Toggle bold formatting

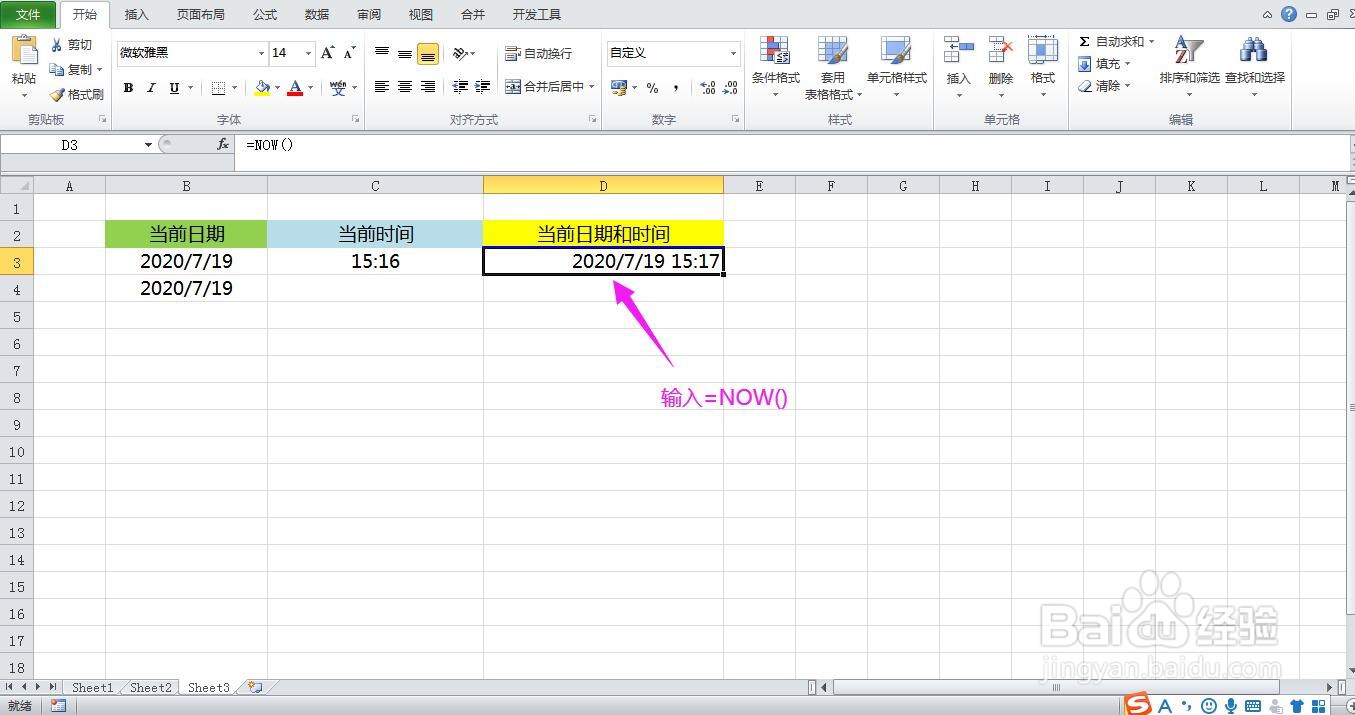point(128,88)
